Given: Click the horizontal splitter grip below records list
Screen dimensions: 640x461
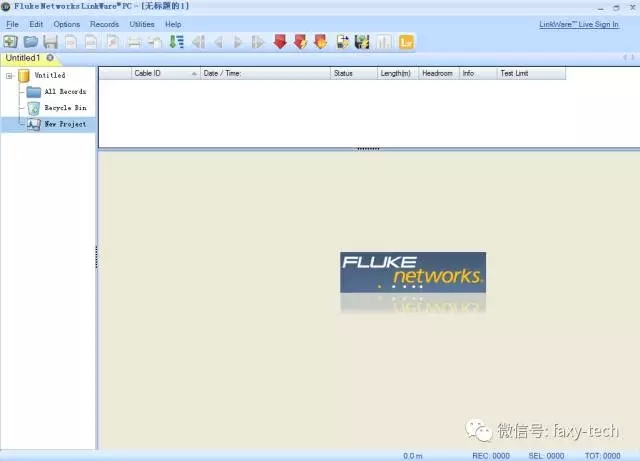Looking at the screenshot, I should click(x=368, y=149).
